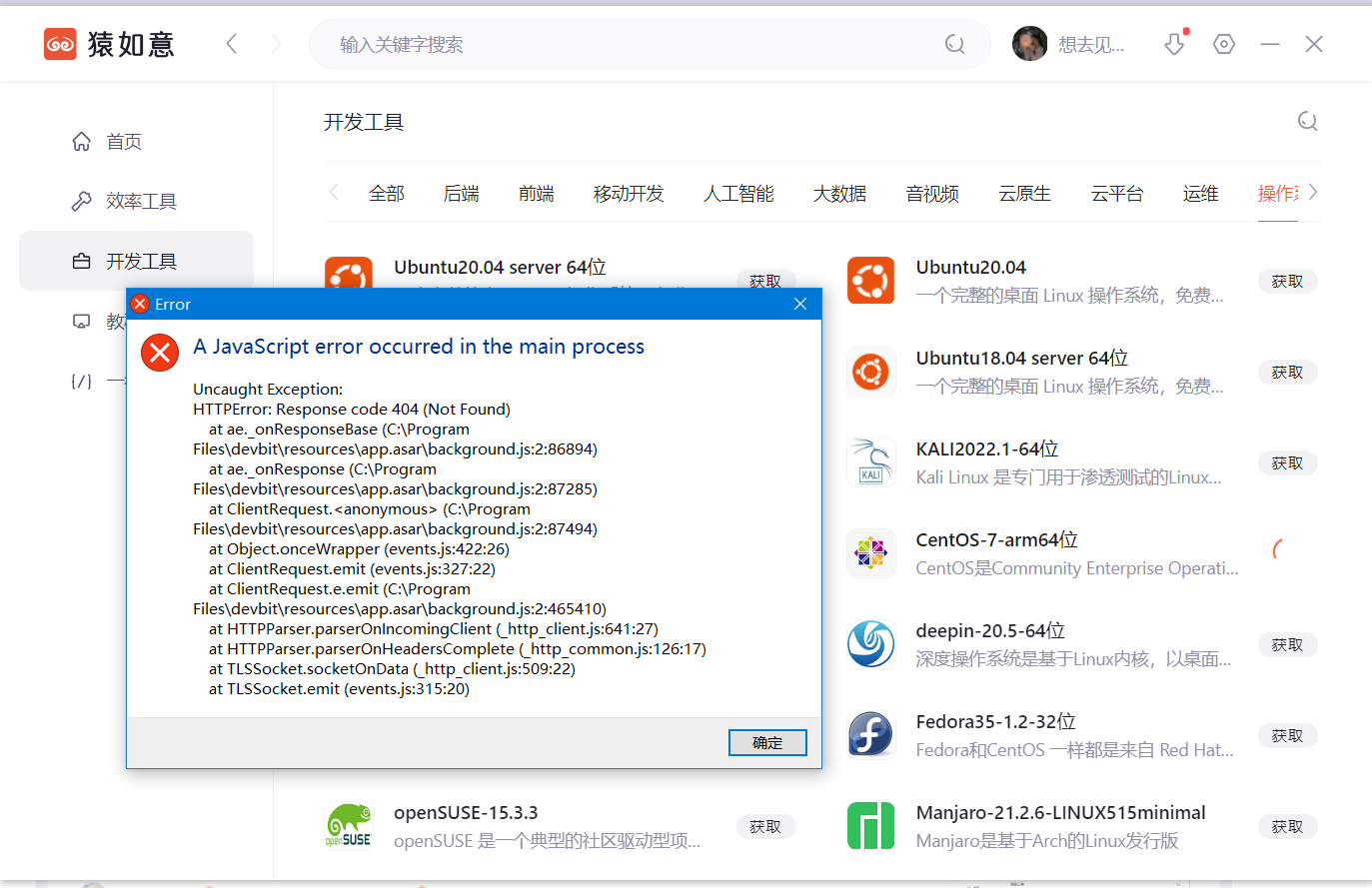Open the deepin-20.5-64位 title
Viewport: 1372px width, 888px height.
pos(990,631)
